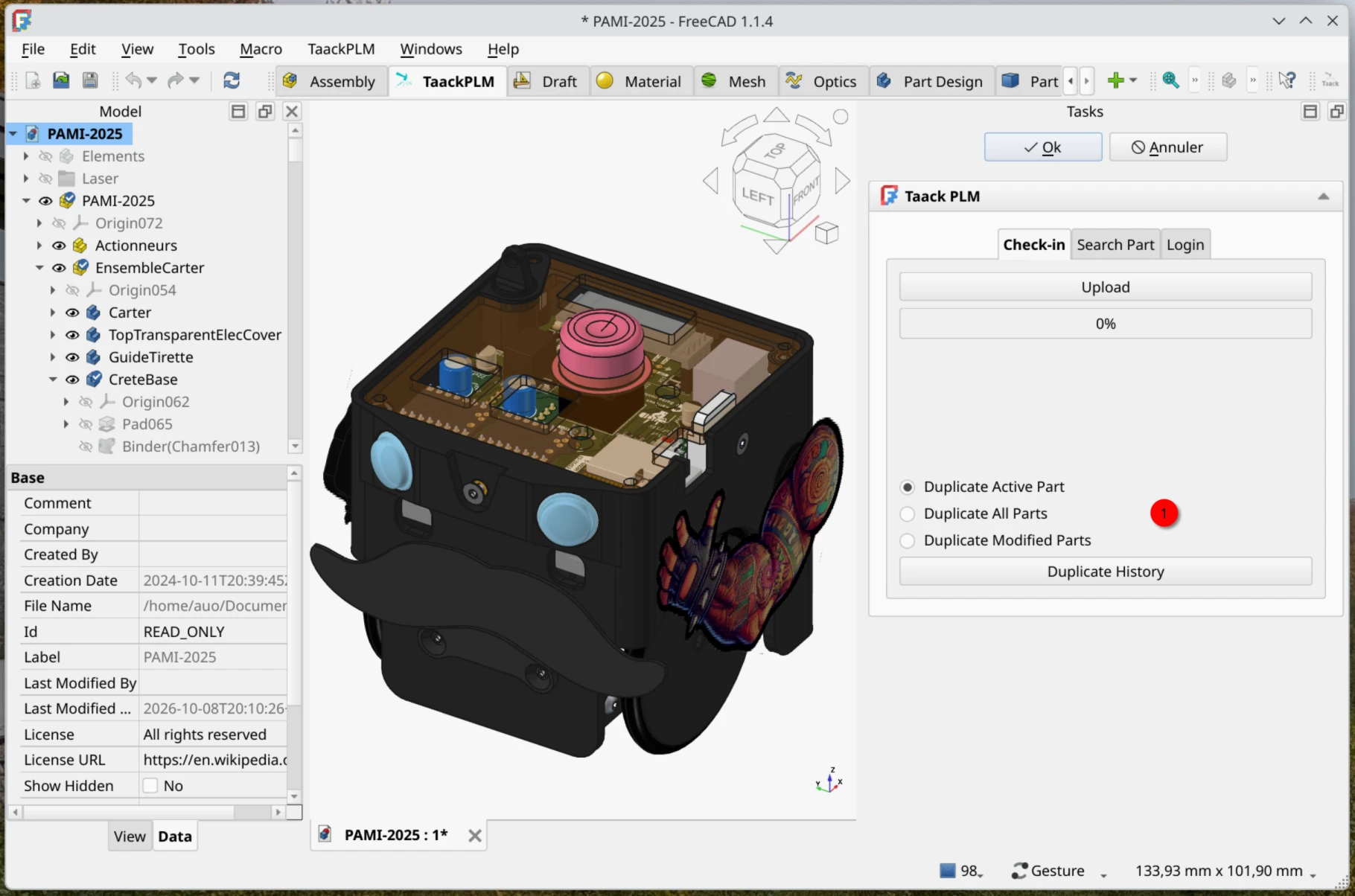Image resolution: width=1355 pixels, height=896 pixels.
Task: Toggle the Show Hidden checkbox
Action: 150,786
